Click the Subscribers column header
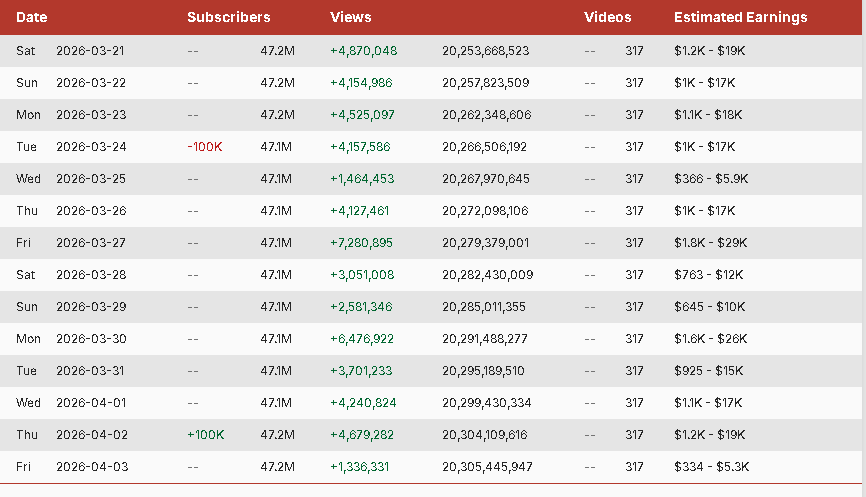 [229, 17]
